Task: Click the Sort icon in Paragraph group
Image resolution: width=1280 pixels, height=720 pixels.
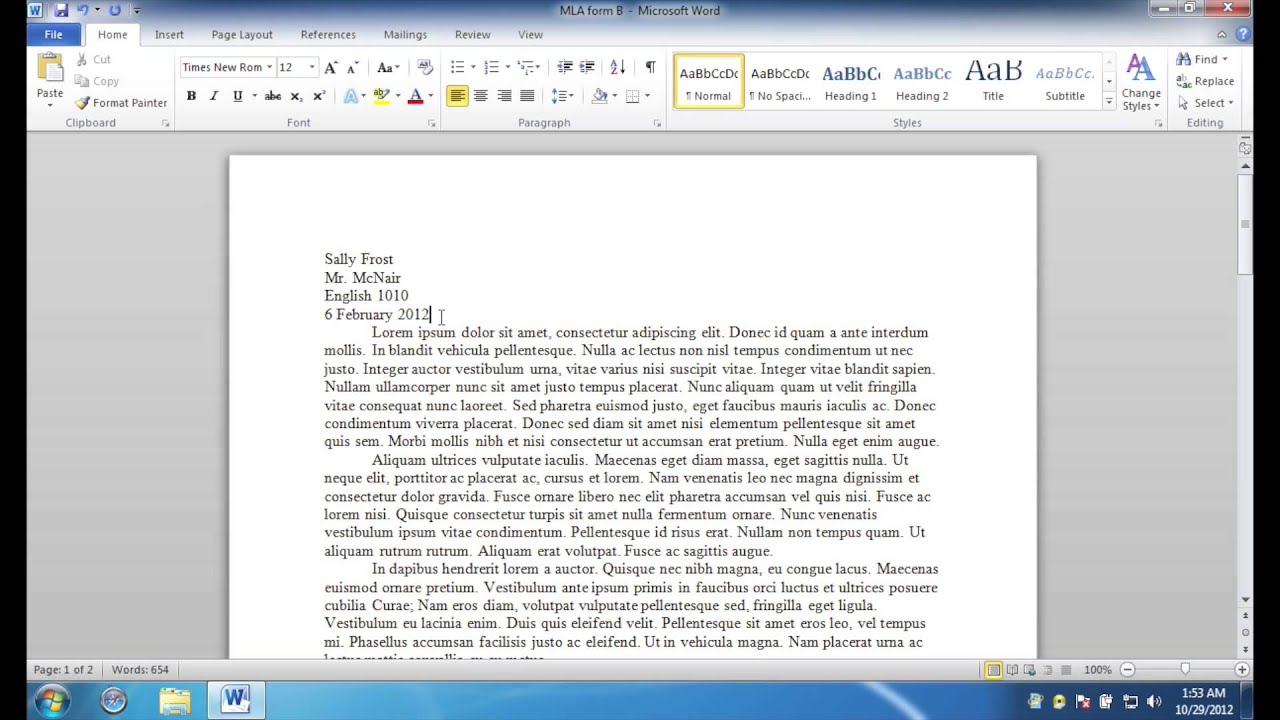Action: pos(617,67)
